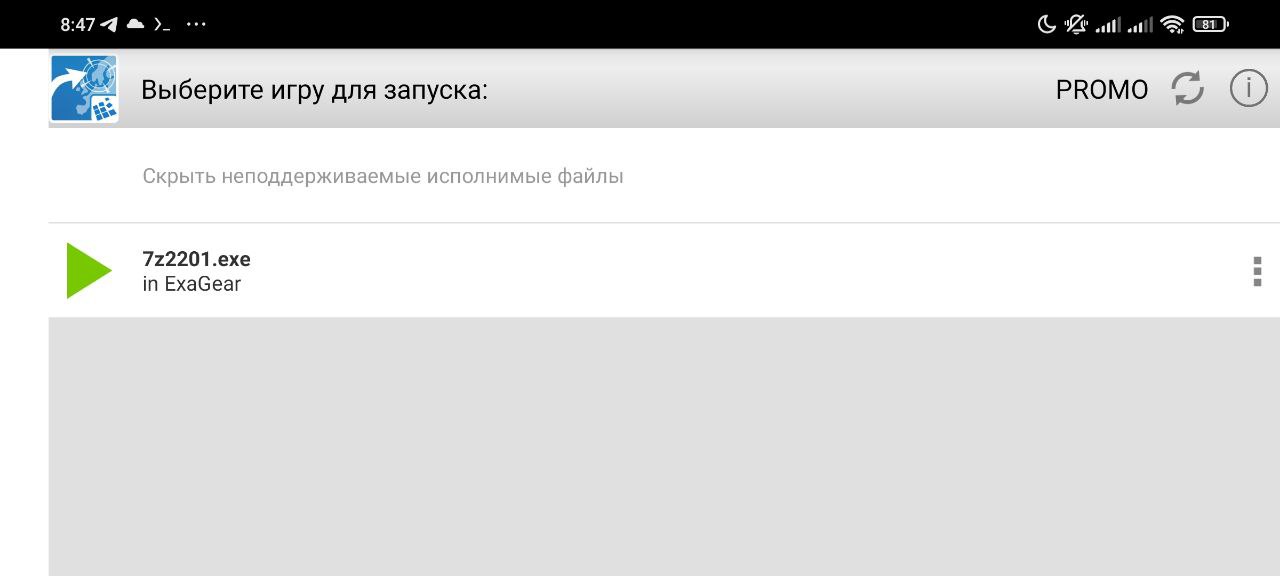Image resolution: width=1280 pixels, height=576 pixels.
Task: Open the three-dot menu for 7z2201.exe
Action: click(1257, 271)
